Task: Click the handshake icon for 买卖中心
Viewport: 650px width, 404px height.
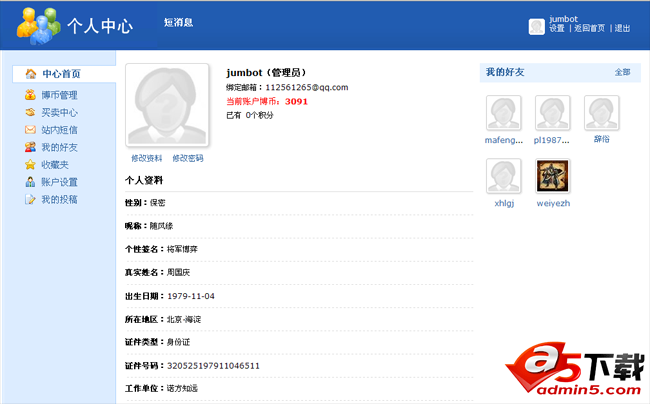Action: (x=30, y=112)
